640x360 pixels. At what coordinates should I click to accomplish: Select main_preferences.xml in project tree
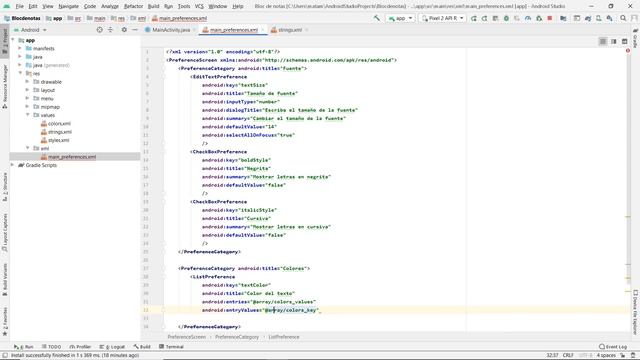click(x=72, y=157)
